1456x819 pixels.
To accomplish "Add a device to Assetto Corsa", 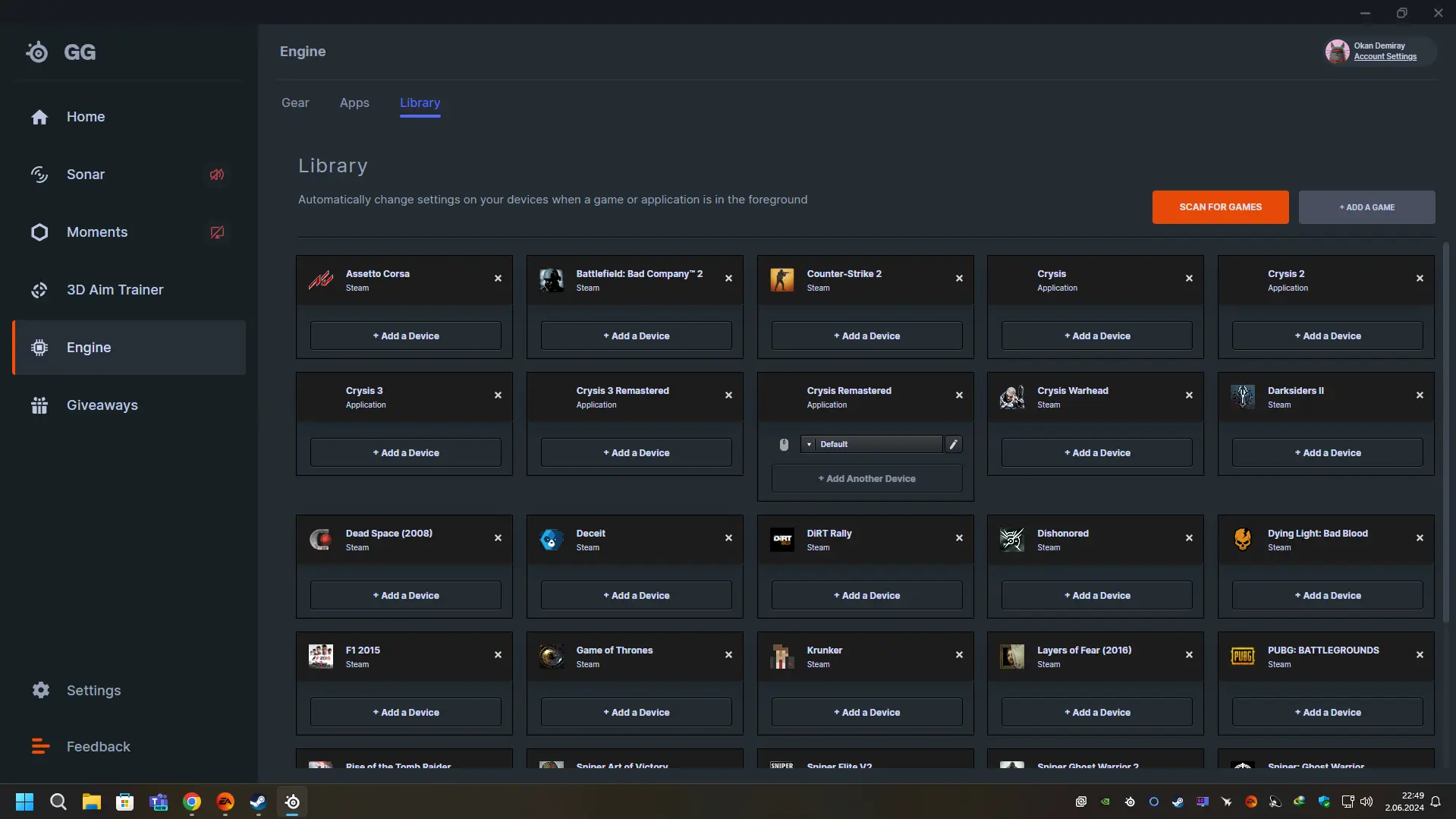I will tap(406, 335).
